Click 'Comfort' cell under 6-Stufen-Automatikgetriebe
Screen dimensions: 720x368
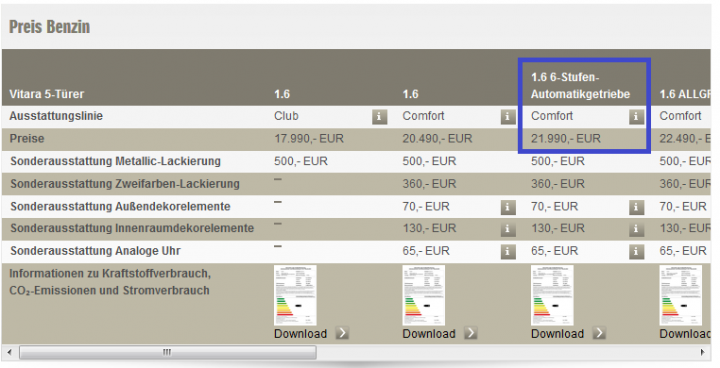click(552, 116)
